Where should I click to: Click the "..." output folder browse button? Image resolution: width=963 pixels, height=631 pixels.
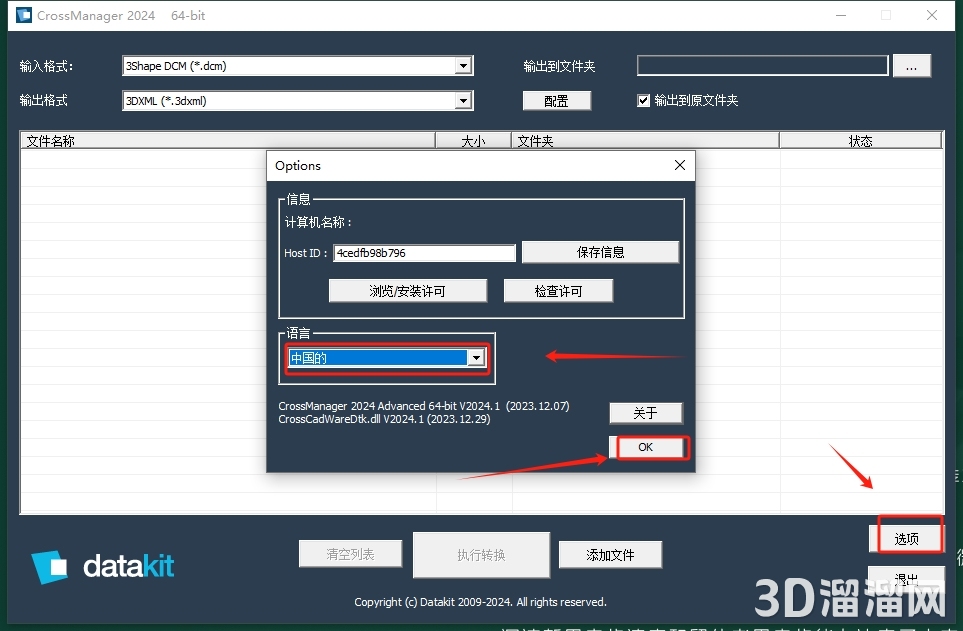point(911,65)
